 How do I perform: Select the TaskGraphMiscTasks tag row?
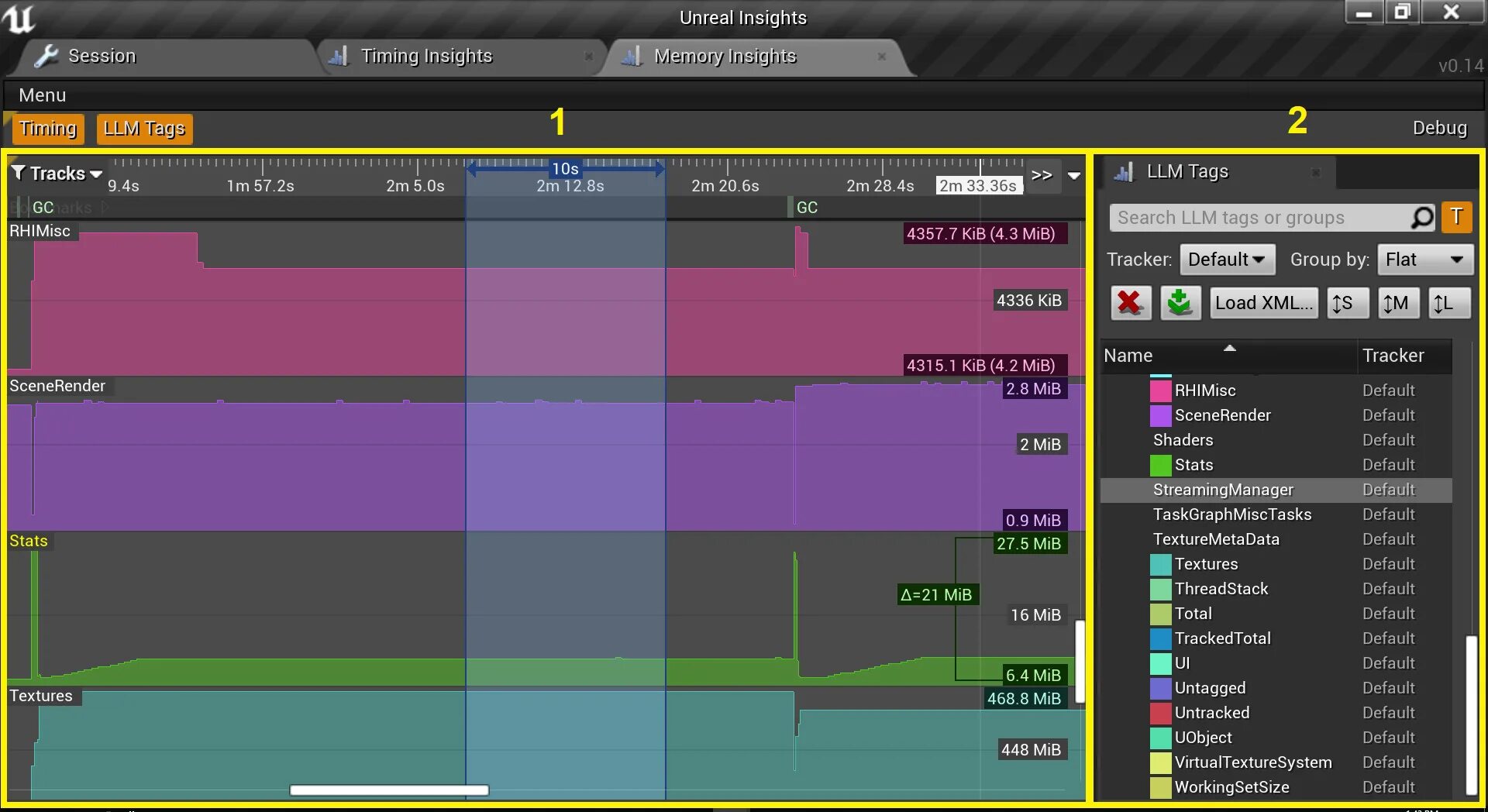tap(1276, 514)
